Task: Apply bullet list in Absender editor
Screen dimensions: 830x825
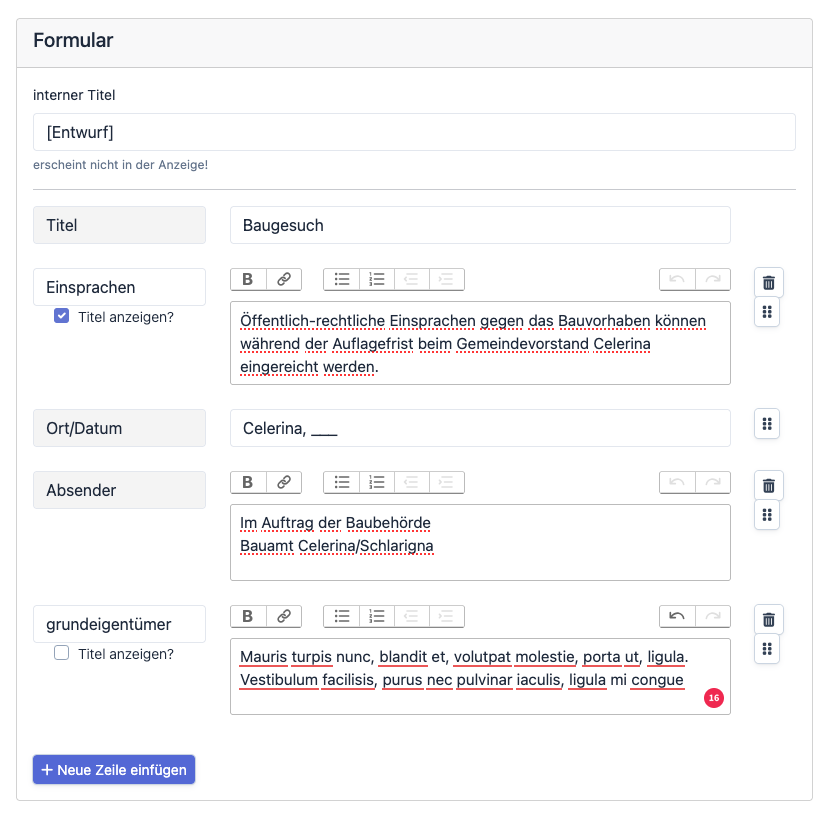Action: pos(342,483)
